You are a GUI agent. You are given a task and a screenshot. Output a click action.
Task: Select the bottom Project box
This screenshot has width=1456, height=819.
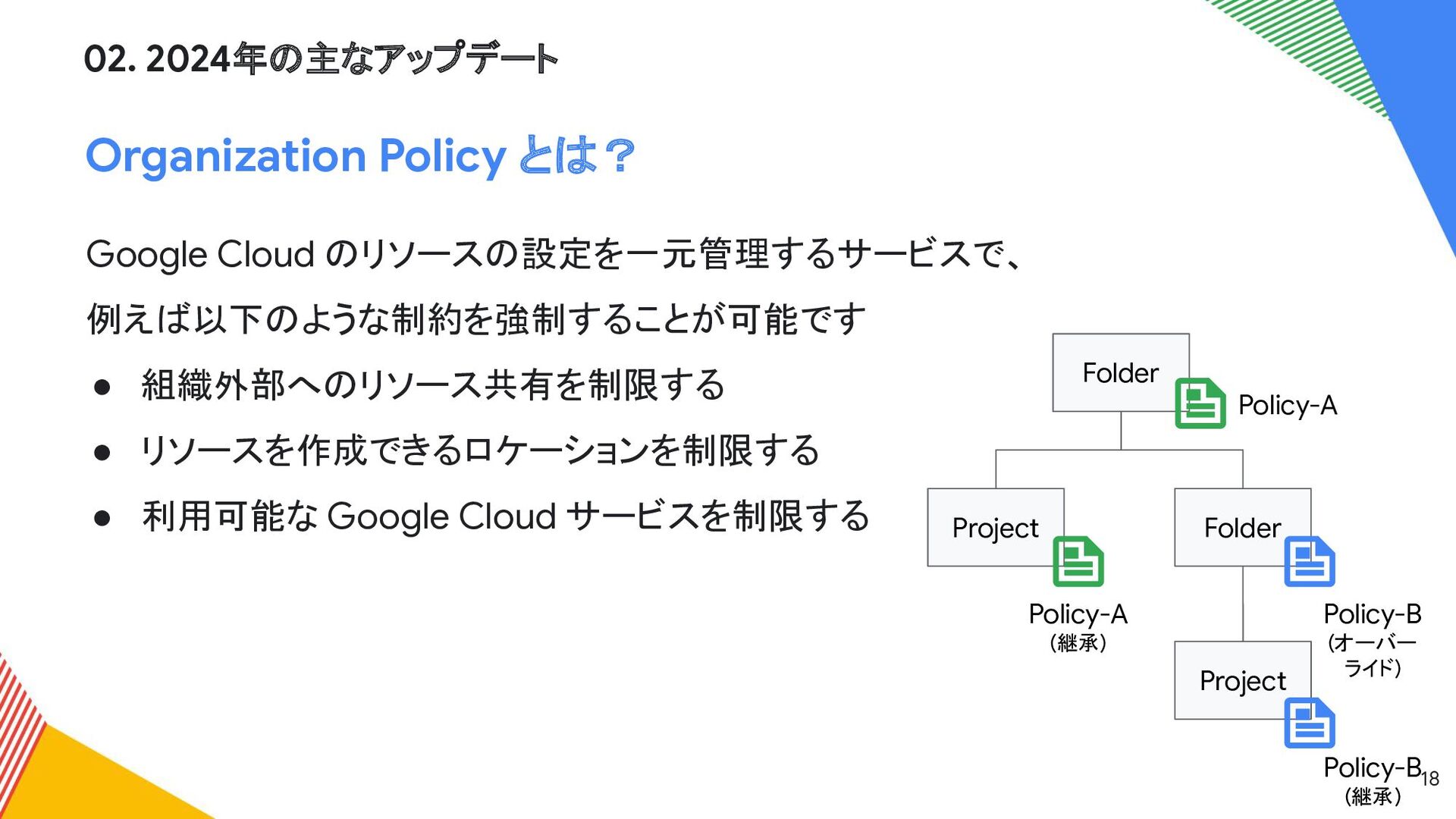tap(1243, 680)
